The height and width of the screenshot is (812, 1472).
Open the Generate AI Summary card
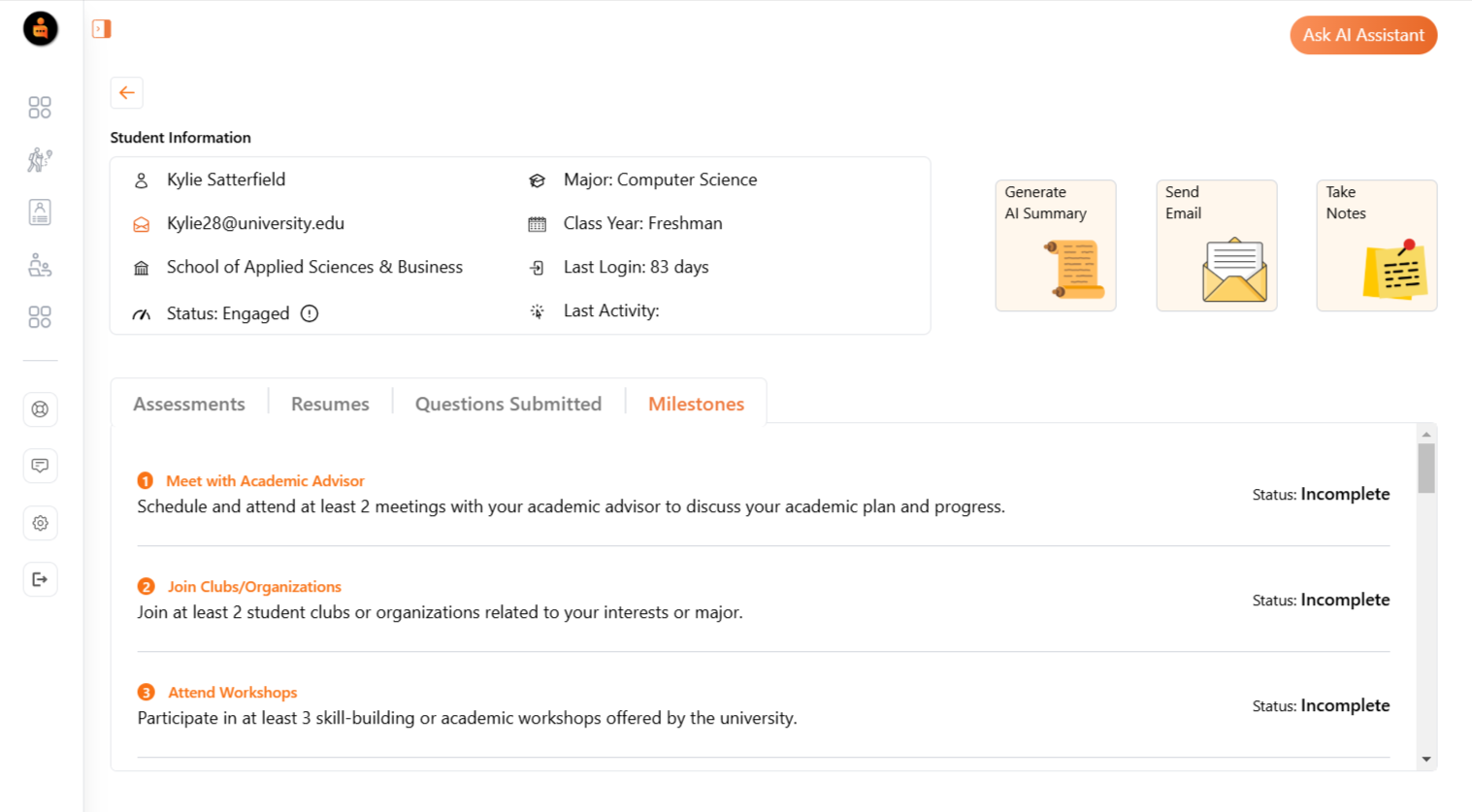[x=1055, y=244]
